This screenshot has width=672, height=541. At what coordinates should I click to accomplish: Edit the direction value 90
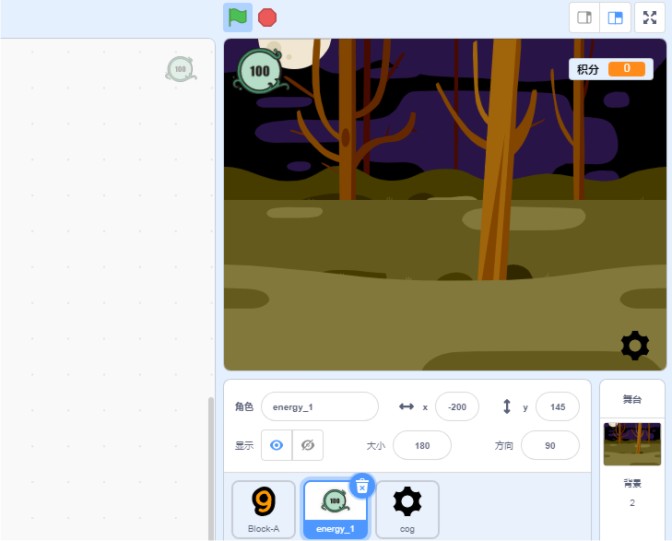(550, 445)
